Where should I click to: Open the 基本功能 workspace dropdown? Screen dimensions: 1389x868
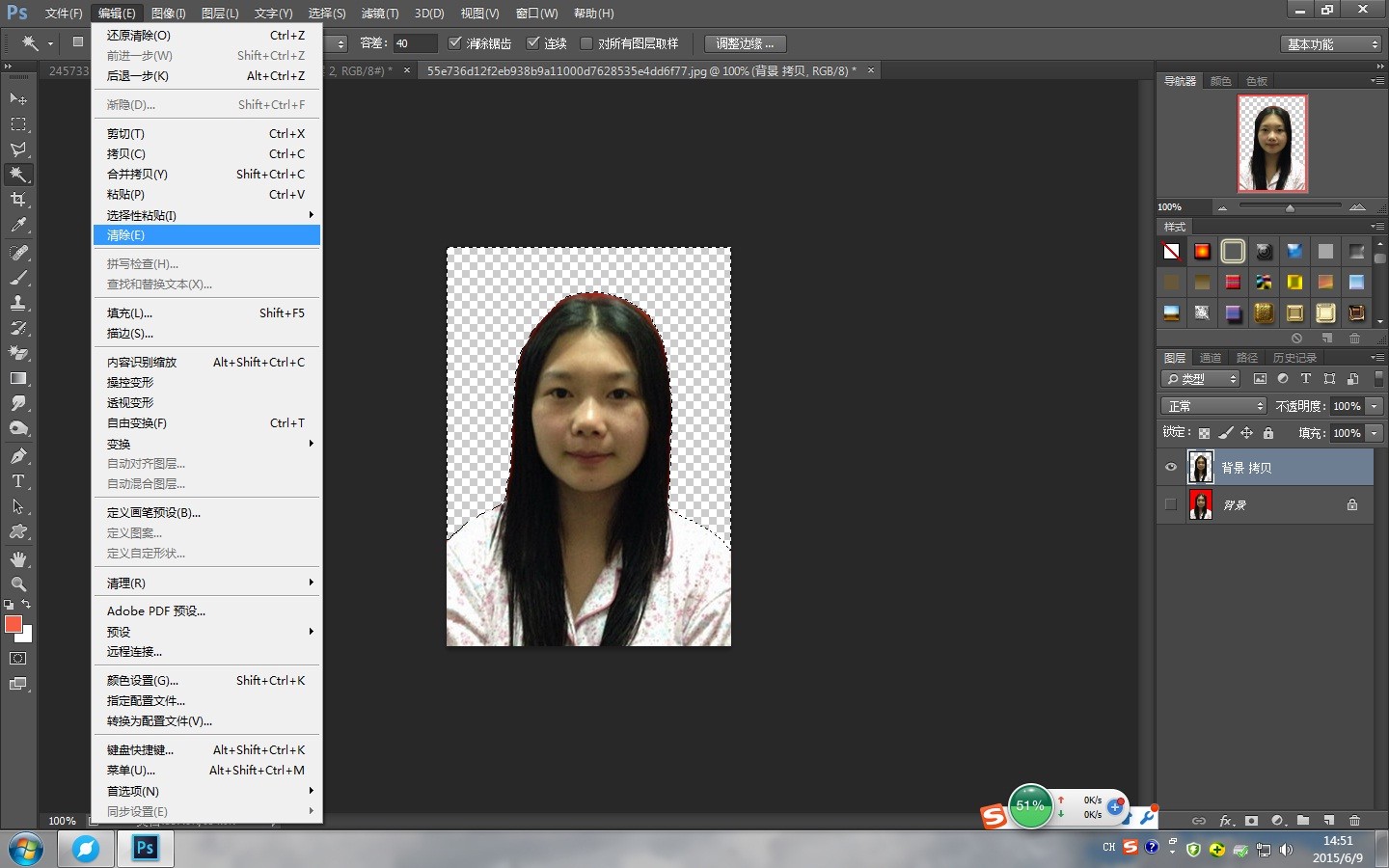1332,44
